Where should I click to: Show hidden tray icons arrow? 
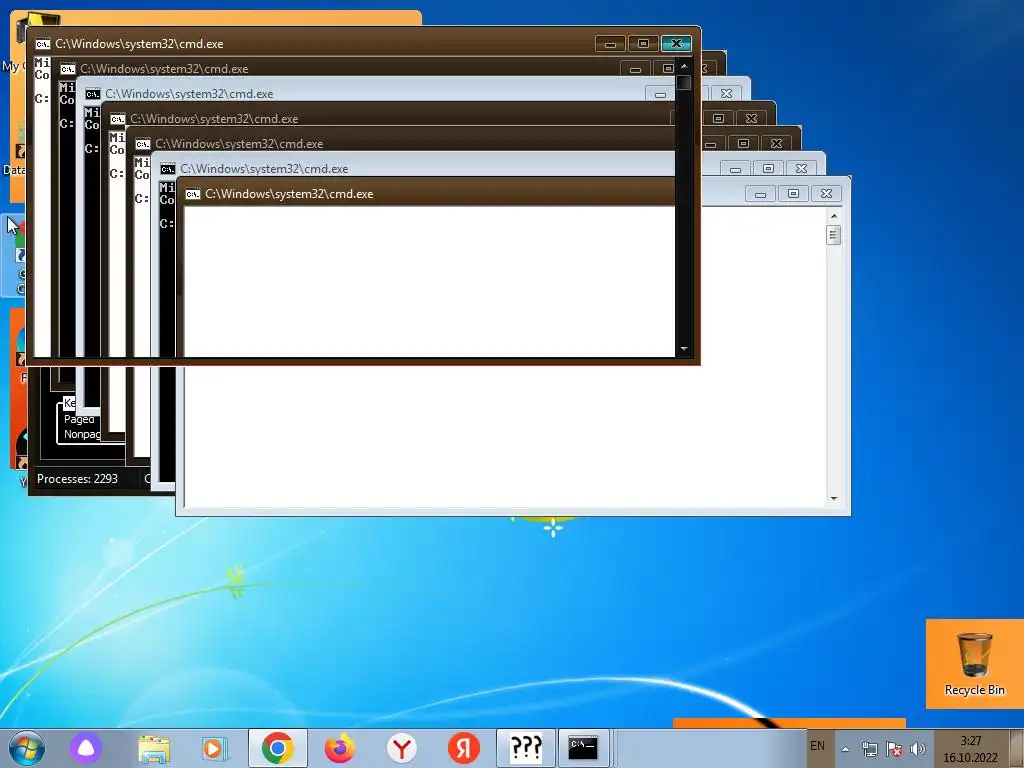[x=845, y=749]
